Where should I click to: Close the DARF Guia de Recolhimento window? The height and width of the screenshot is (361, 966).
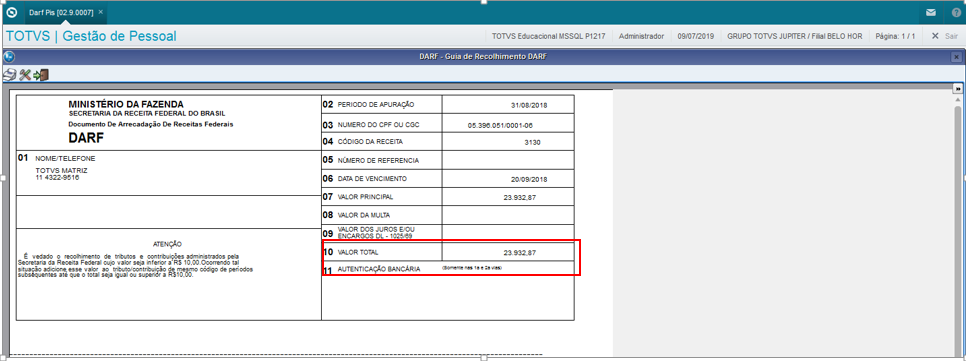click(956, 57)
